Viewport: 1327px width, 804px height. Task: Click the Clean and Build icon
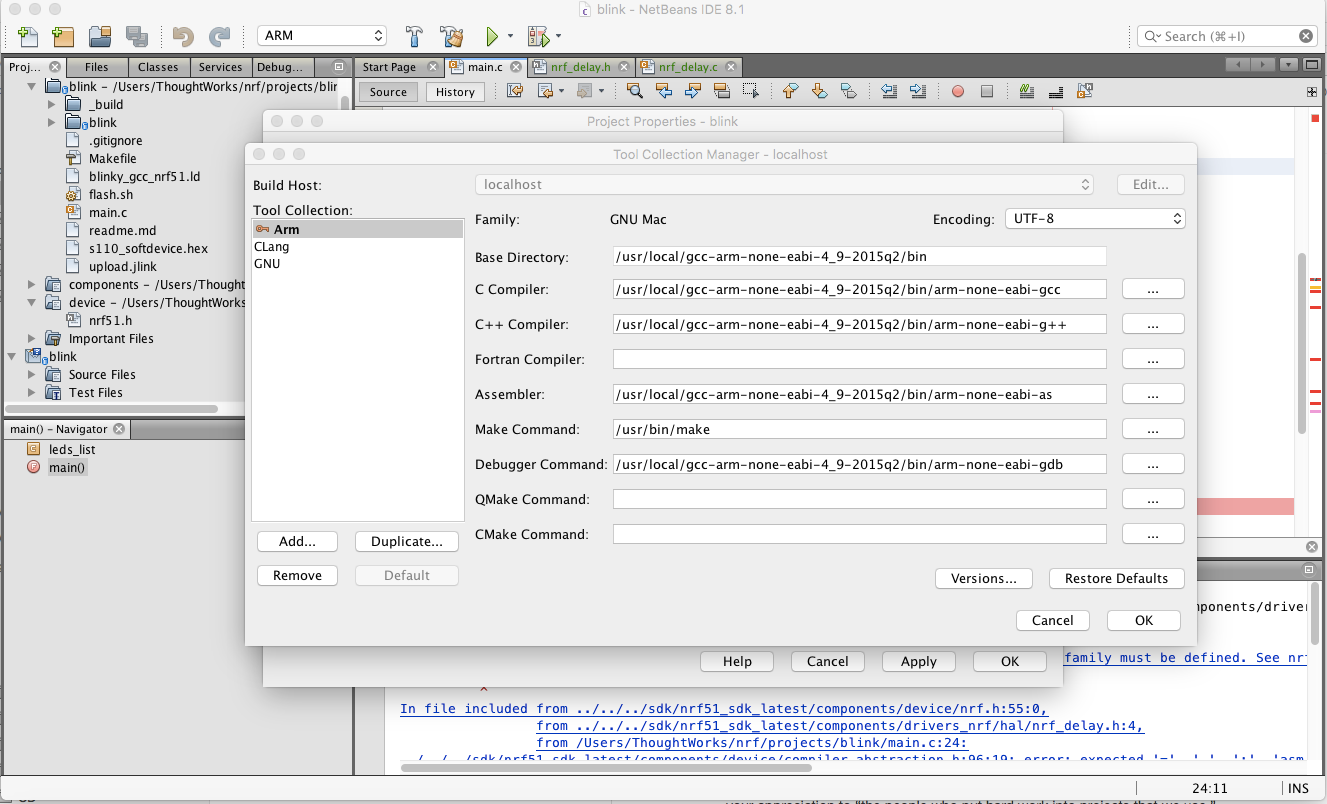point(452,36)
